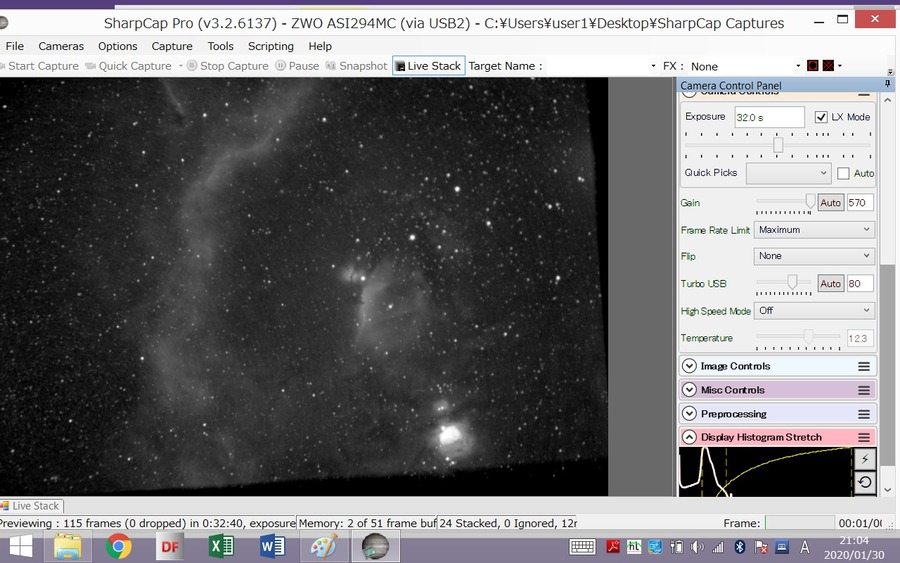Open the DF app in taskbar
Screen dimensions: 900x563
coord(170,546)
